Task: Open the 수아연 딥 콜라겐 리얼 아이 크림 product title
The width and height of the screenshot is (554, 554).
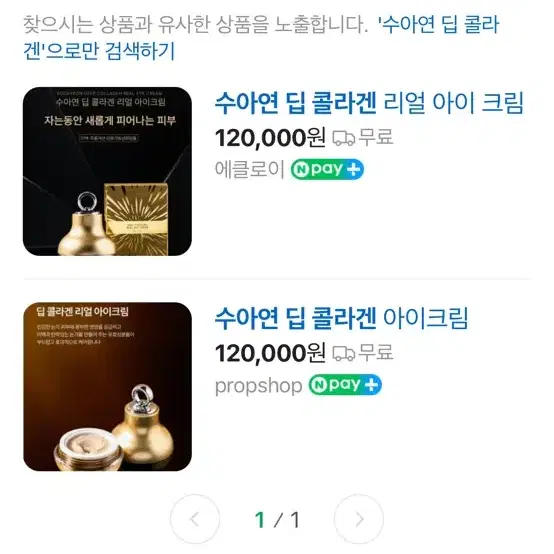Action: pos(369,103)
